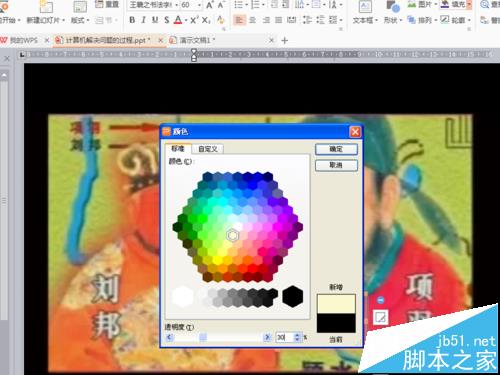Click the 文本框 text box icon

[365, 7]
